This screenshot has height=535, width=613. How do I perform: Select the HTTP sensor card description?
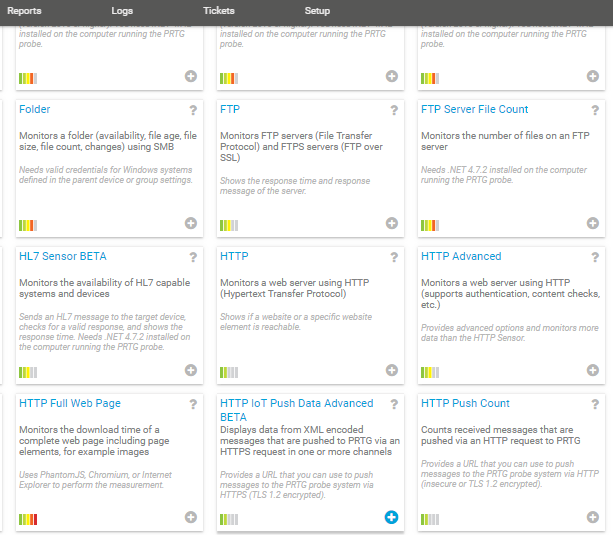point(296,289)
